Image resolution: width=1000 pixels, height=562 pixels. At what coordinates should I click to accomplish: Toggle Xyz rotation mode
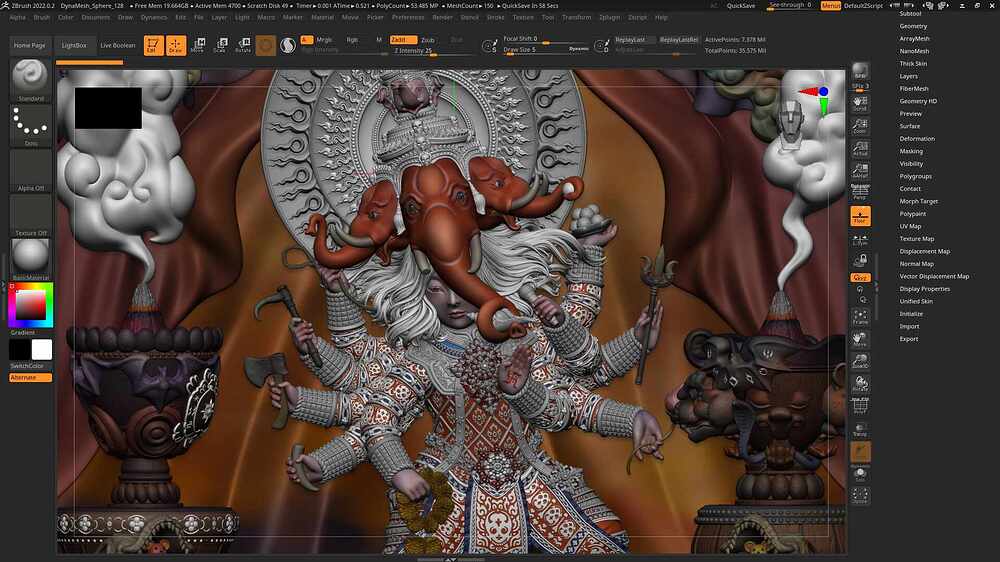[860, 277]
